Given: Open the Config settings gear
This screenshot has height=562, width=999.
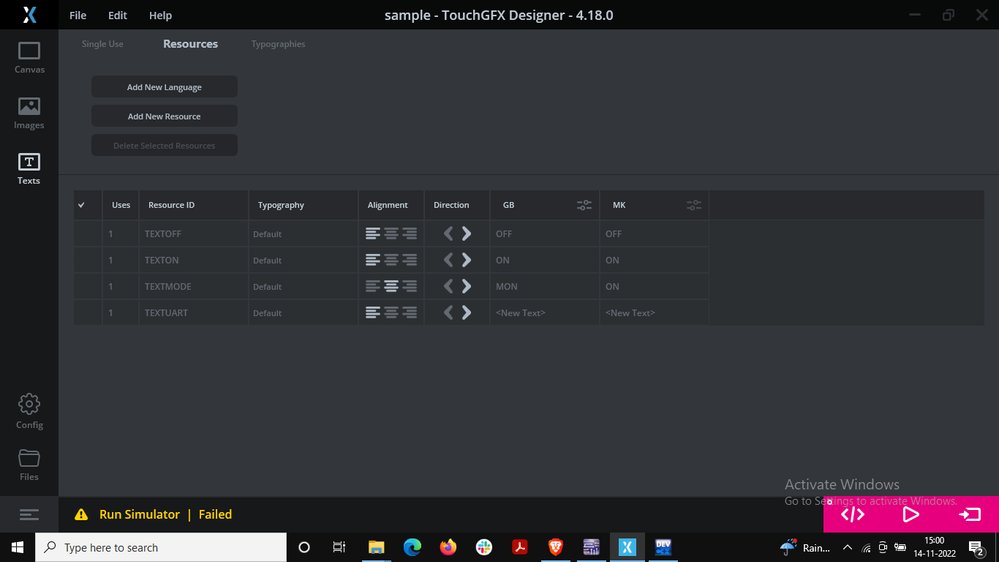Looking at the screenshot, I should [x=29, y=411].
